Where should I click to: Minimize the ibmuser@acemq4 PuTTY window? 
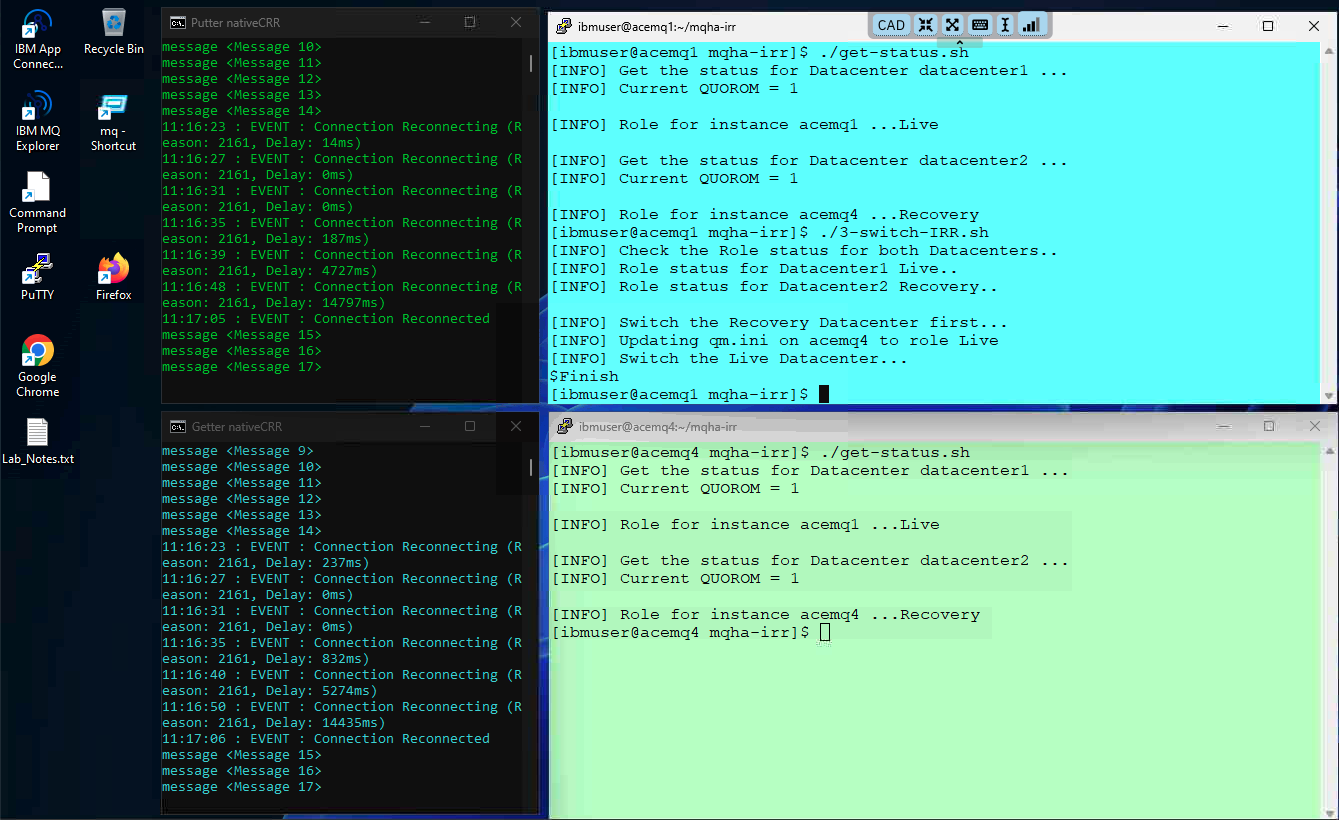(x=1222, y=426)
